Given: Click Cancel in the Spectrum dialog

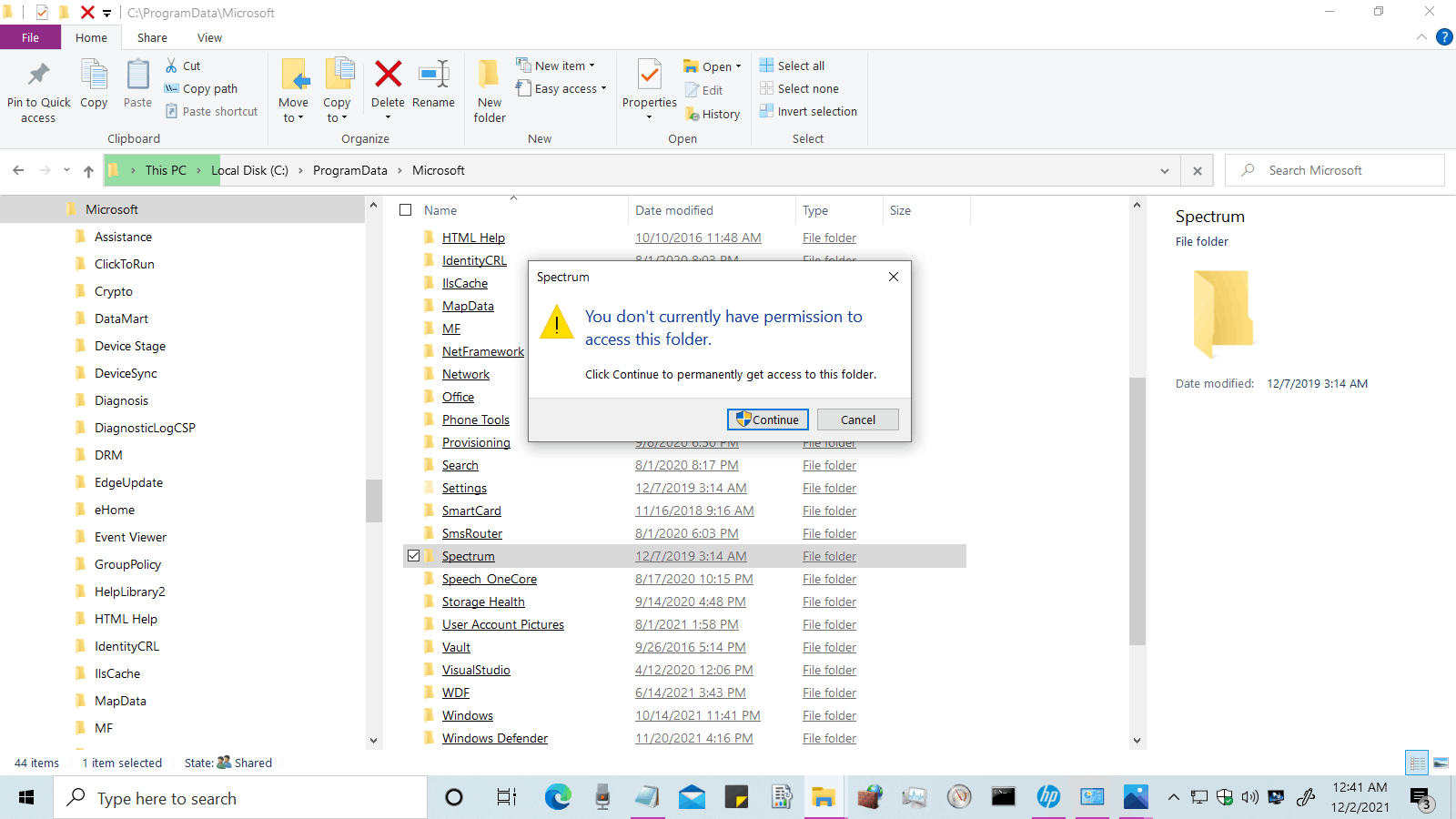Looking at the screenshot, I should pos(858,420).
